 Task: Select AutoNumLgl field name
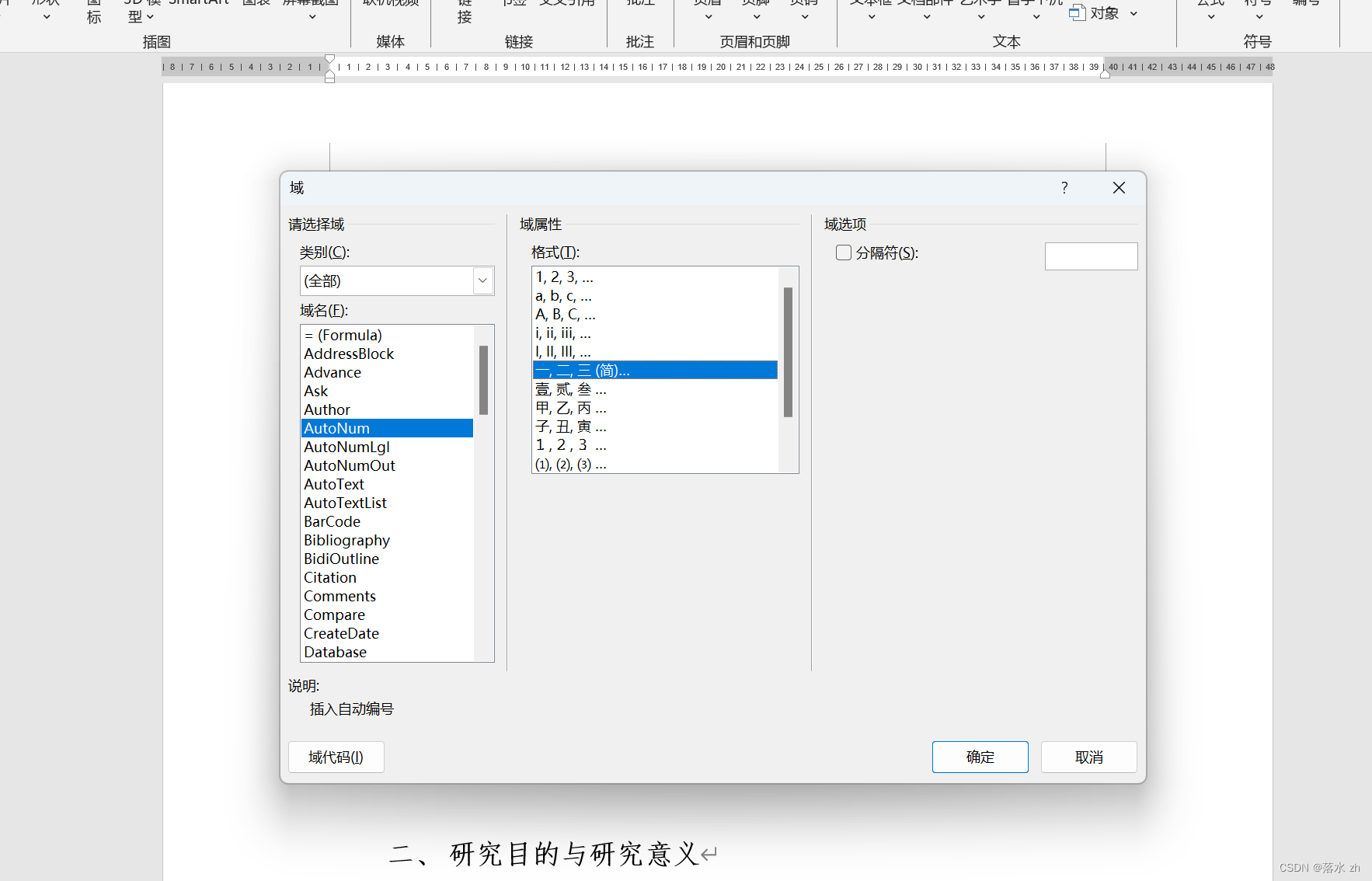pos(387,447)
